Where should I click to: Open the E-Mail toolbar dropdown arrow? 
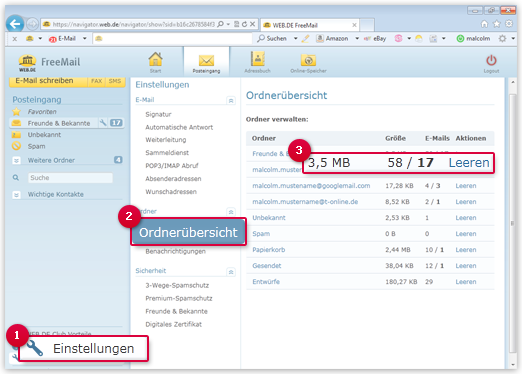85,39
